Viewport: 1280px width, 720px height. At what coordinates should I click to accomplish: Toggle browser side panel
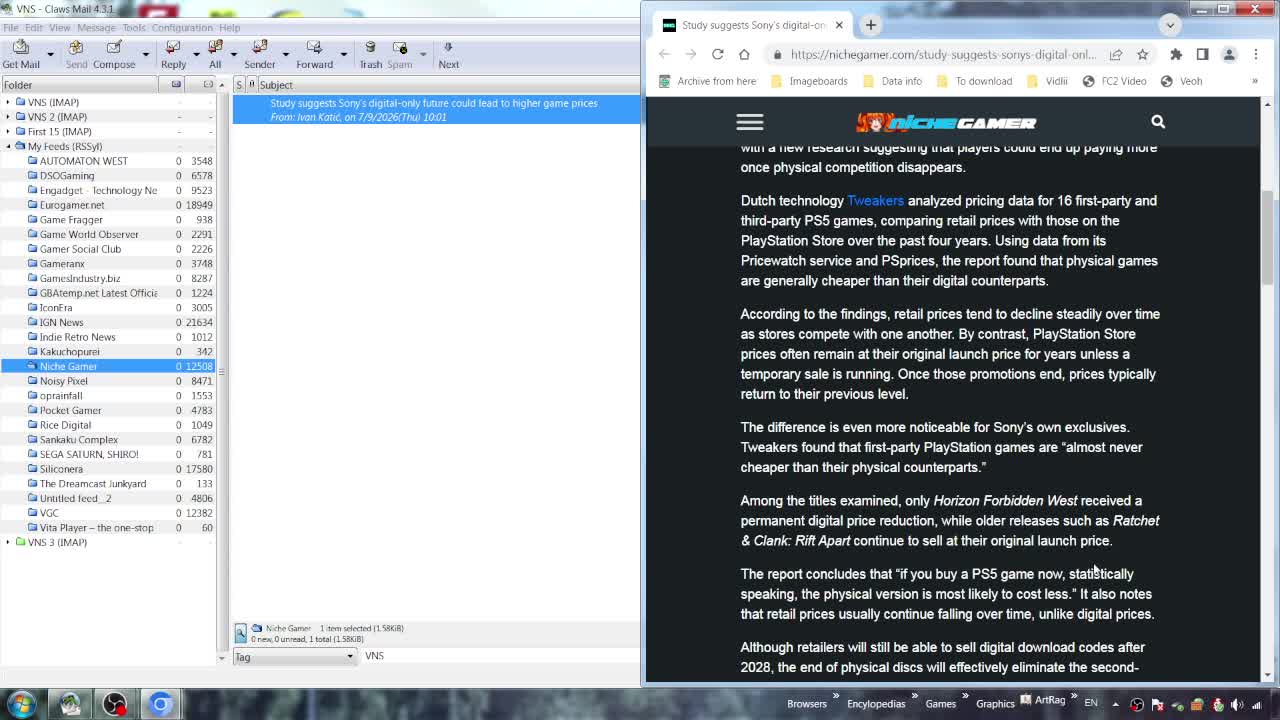click(x=1202, y=55)
